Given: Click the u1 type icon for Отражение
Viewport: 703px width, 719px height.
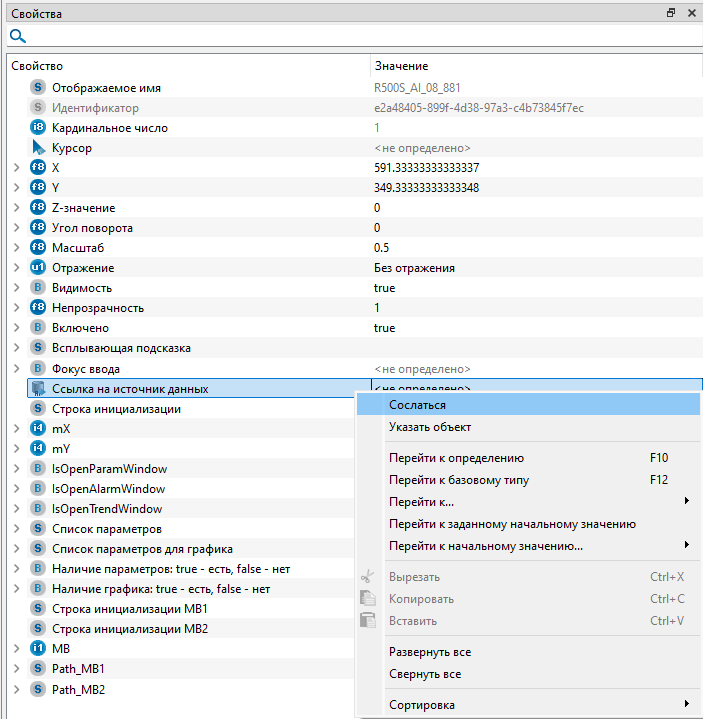Looking at the screenshot, I should pos(39,268).
